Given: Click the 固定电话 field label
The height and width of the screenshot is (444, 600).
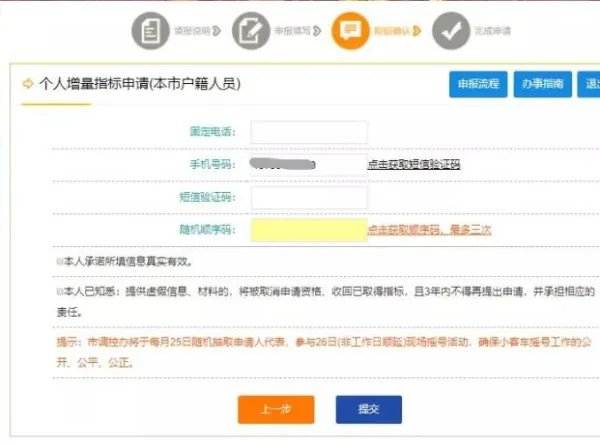Looking at the screenshot, I should pos(213,132).
